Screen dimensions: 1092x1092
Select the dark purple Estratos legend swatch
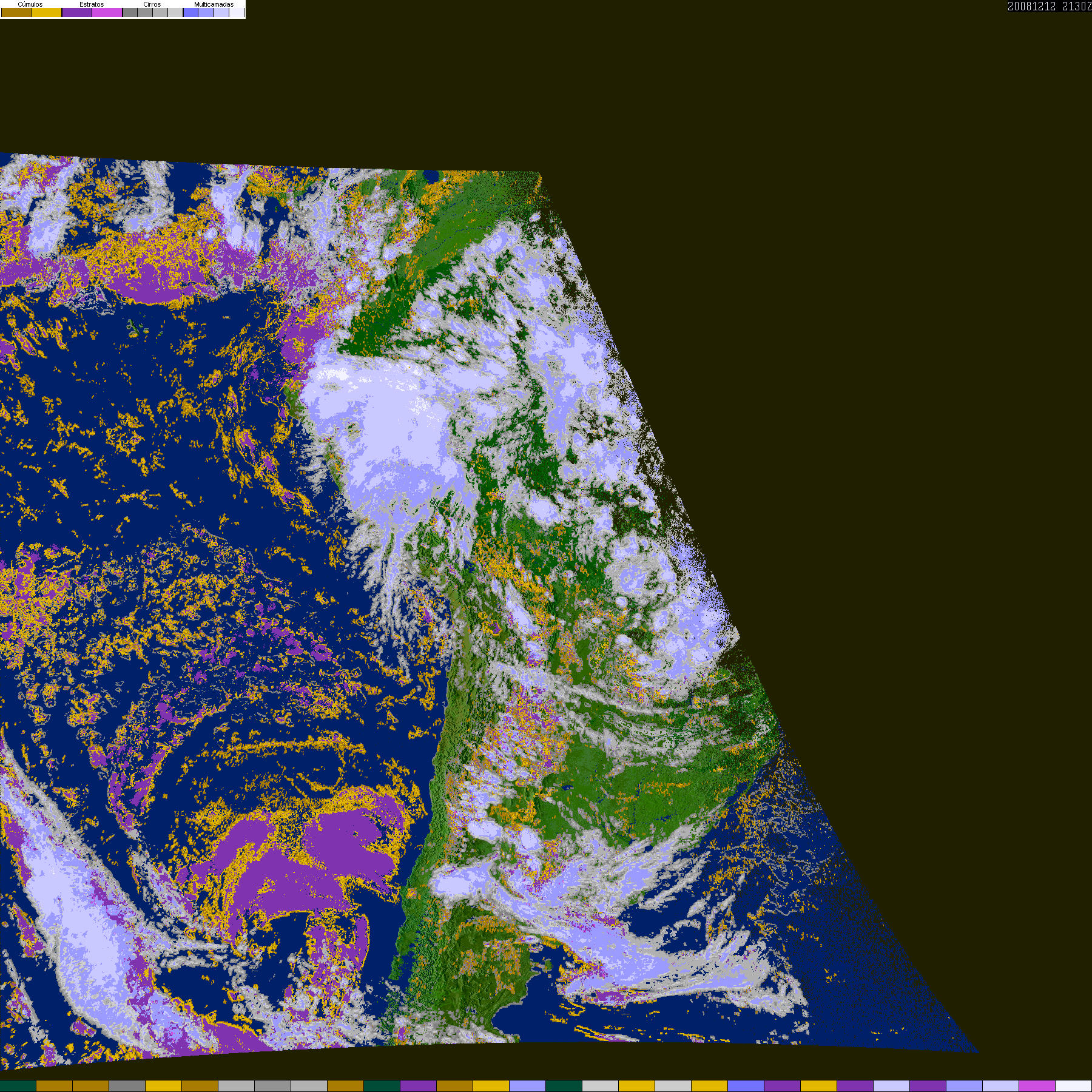(77, 12)
